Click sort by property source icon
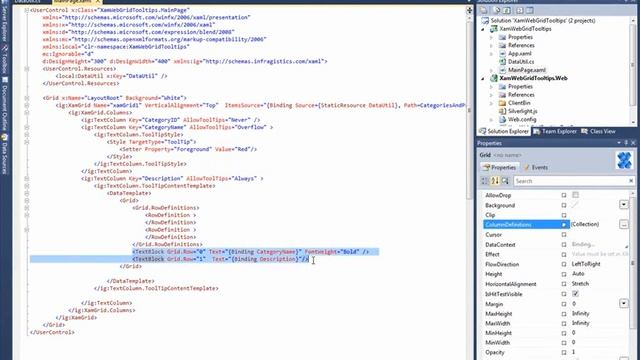 [x=505, y=181]
